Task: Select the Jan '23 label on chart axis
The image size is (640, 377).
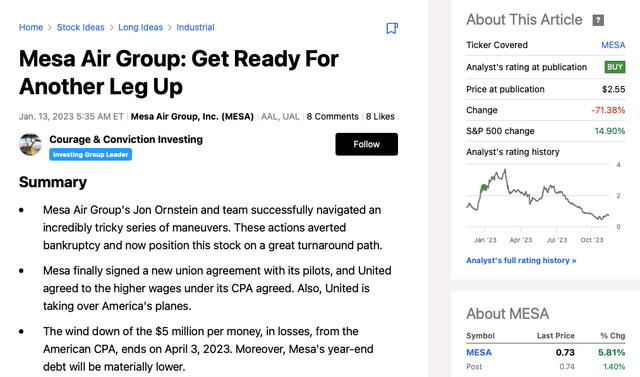Action: tap(485, 240)
